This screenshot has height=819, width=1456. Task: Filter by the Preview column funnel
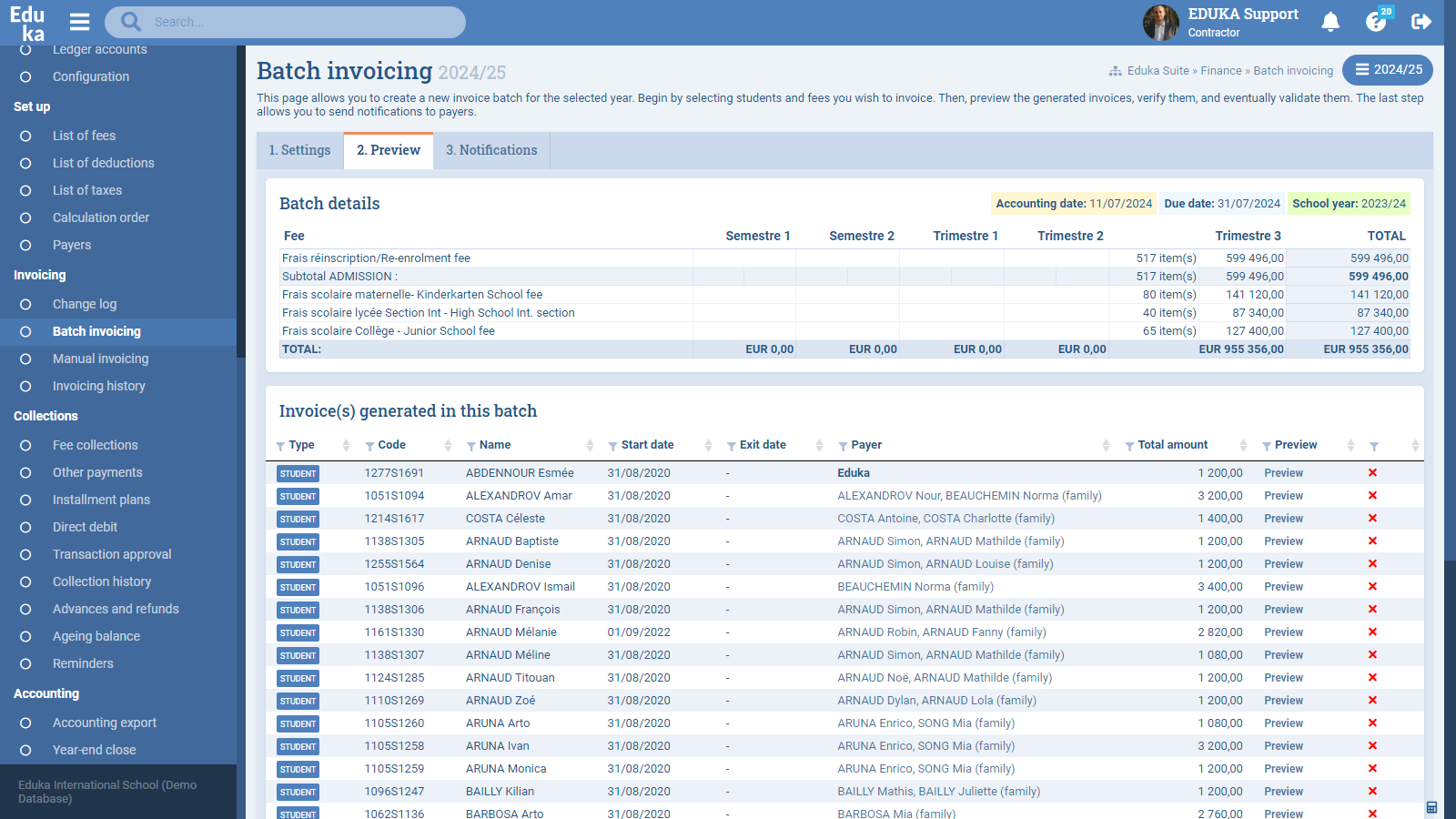click(1267, 446)
